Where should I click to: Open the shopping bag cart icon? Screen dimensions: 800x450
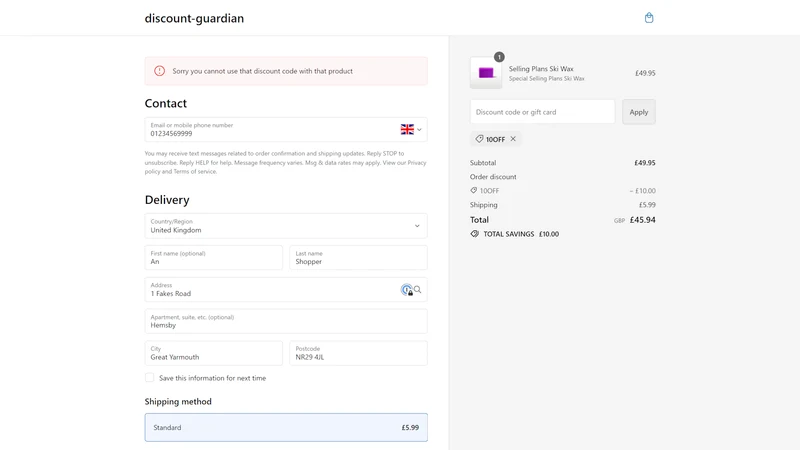648,18
